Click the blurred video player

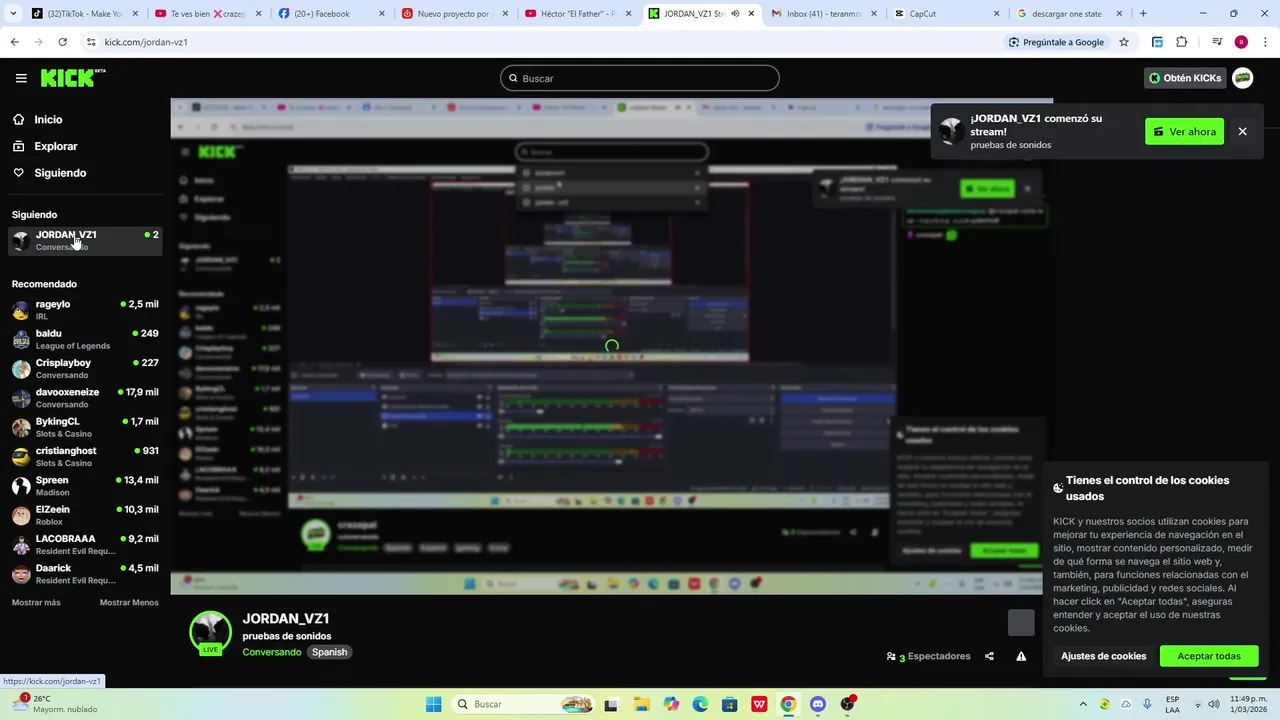click(x=611, y=346)
